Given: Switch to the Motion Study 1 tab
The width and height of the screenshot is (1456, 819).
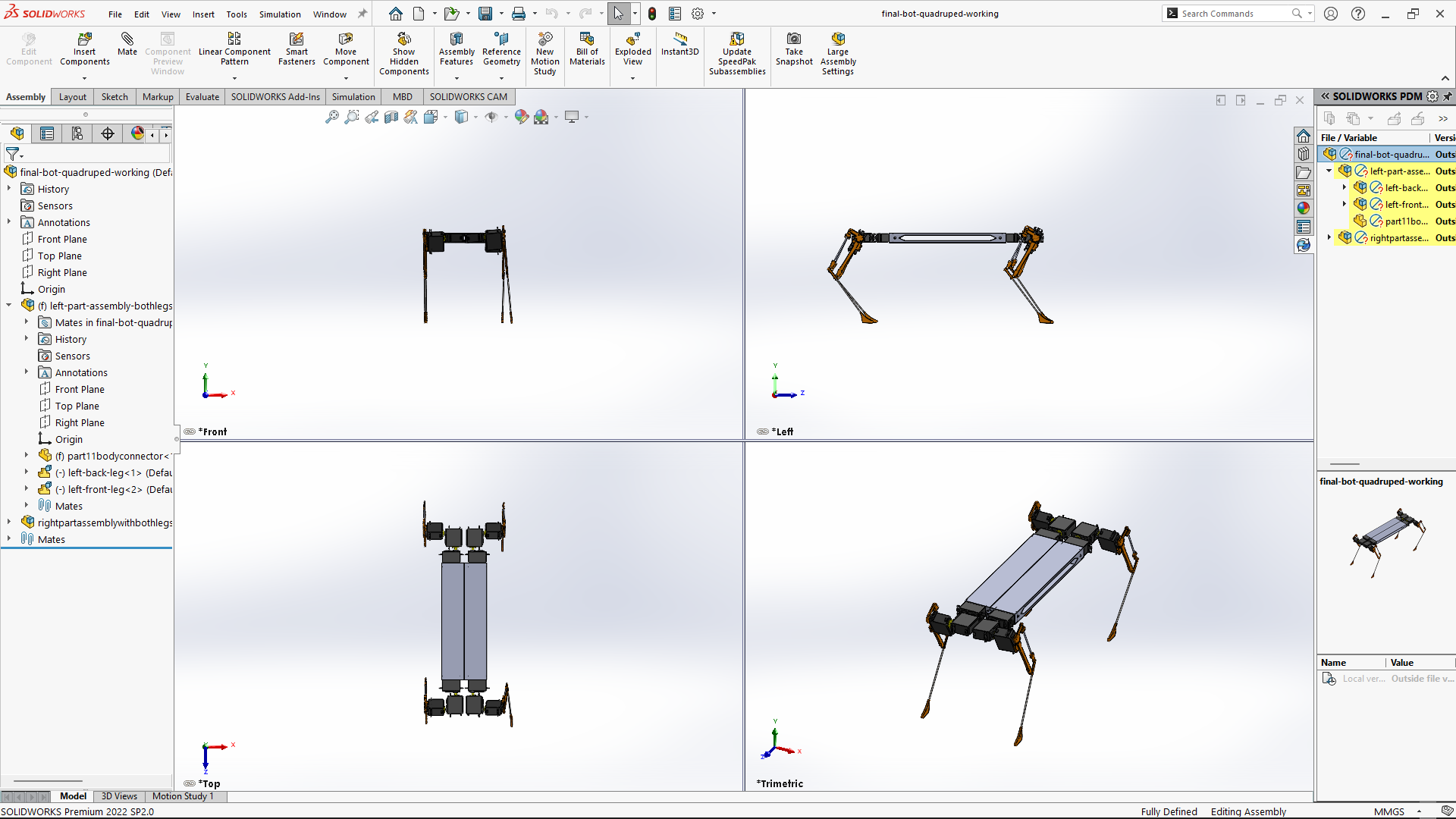Looking at the screenshot, I should pyautogui.click(x=183, y=796).
